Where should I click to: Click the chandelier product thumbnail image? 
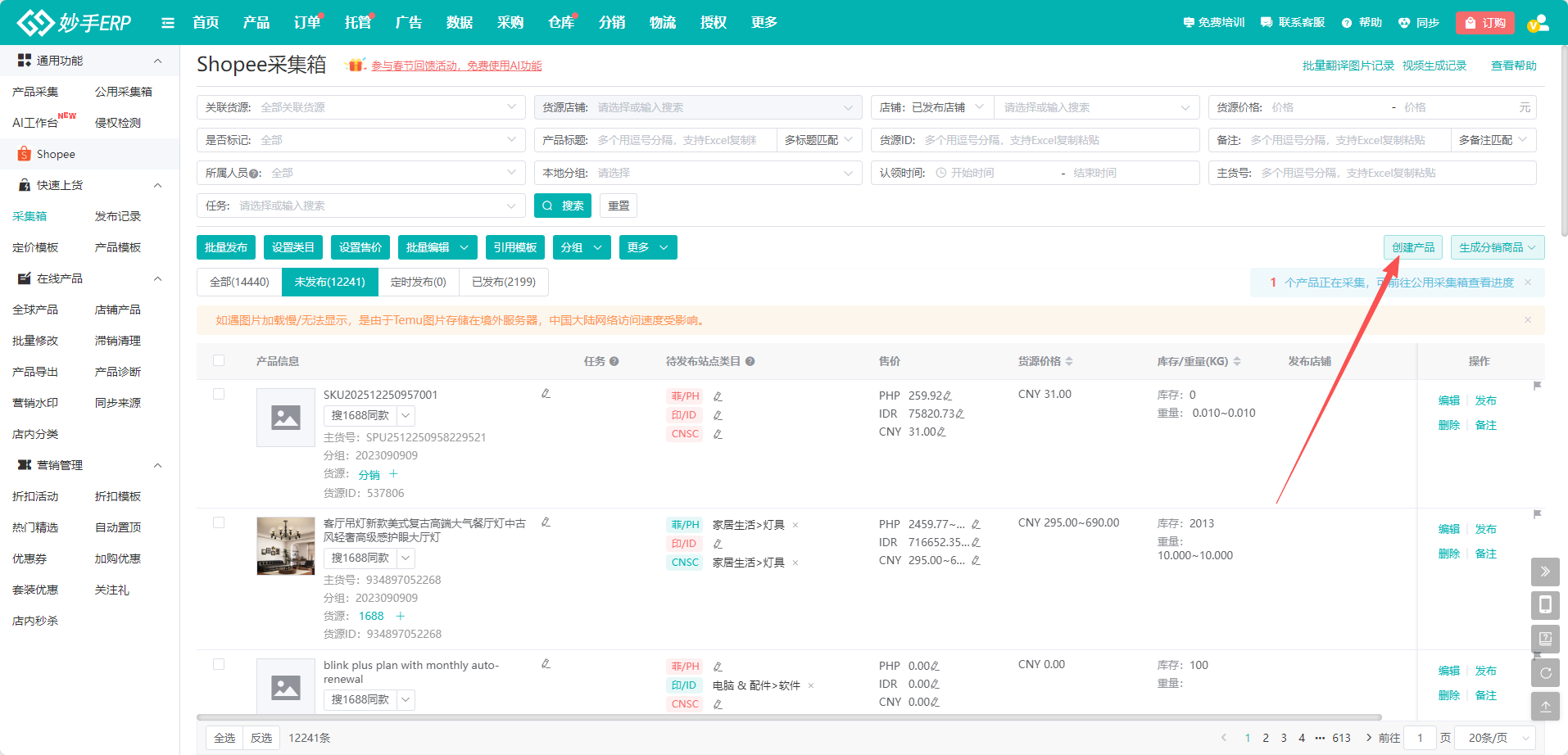coord(285,546)
